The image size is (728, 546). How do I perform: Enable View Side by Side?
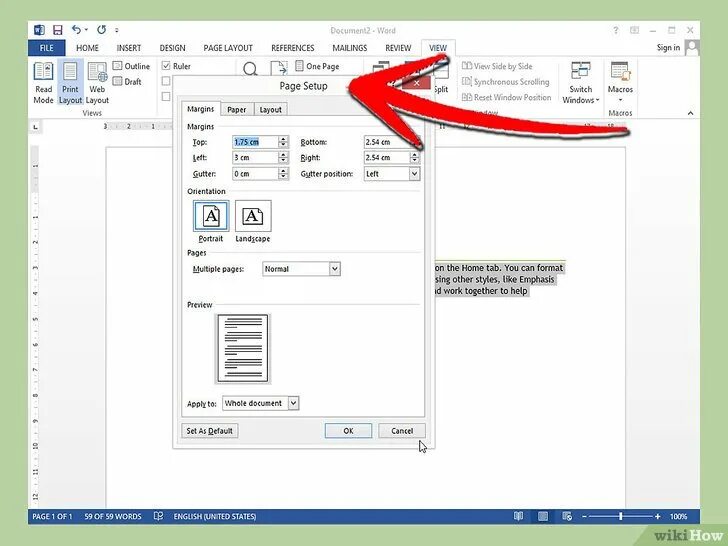pos(497,66)
